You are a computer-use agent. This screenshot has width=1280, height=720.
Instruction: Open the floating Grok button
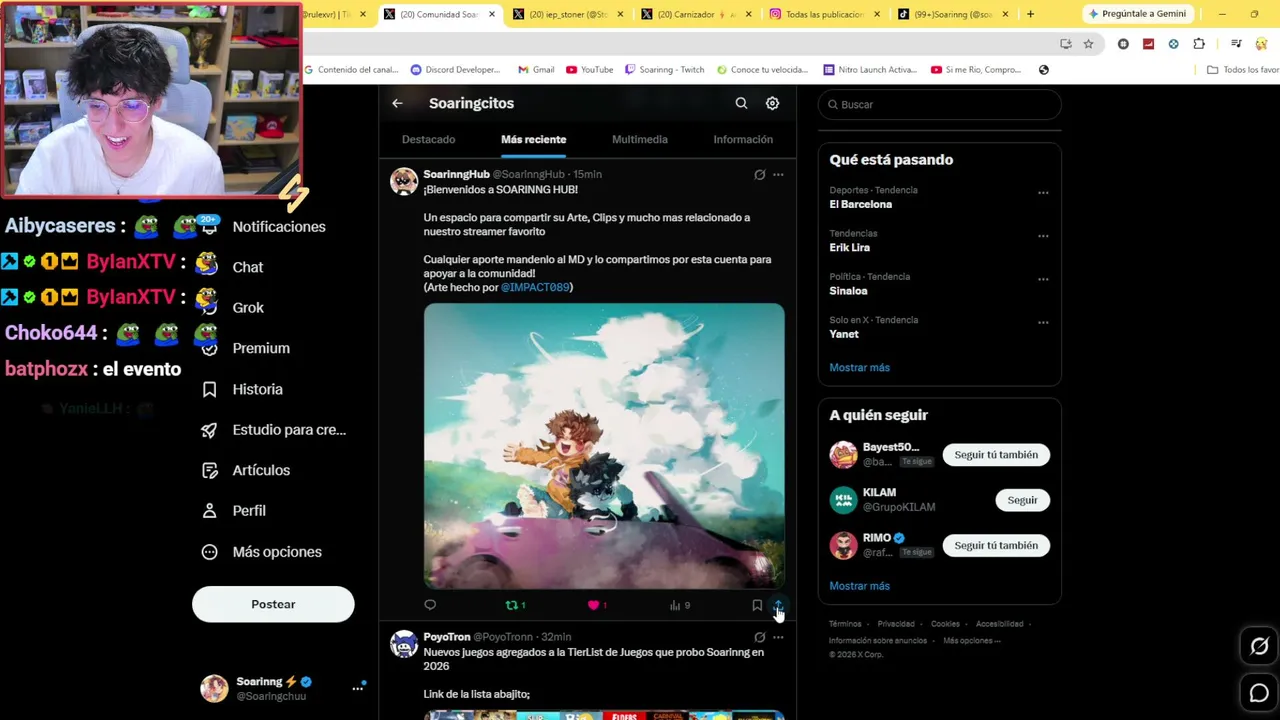(x=1259, y=646)
